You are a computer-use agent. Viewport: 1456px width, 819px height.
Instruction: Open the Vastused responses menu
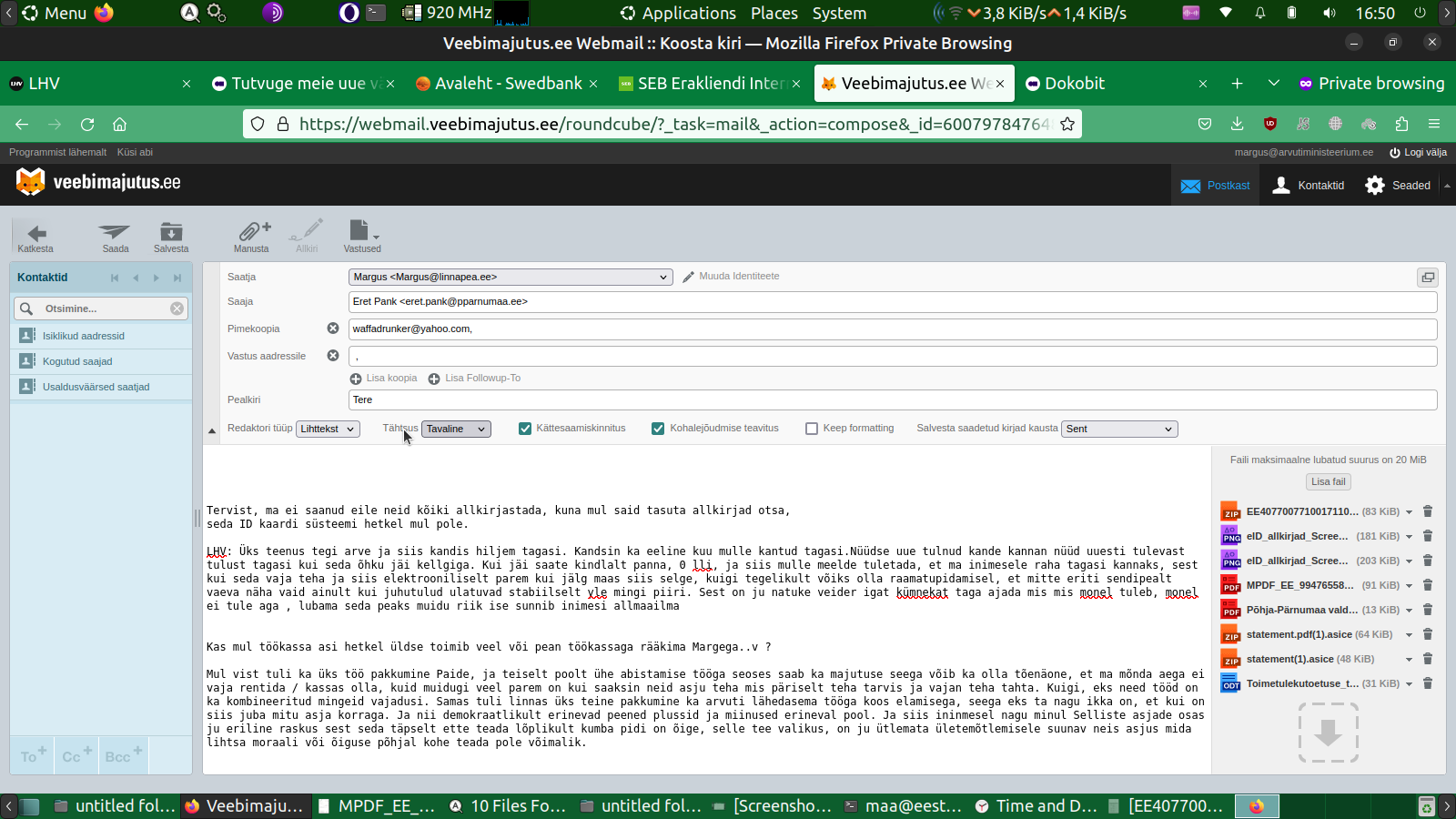(362, 238)
